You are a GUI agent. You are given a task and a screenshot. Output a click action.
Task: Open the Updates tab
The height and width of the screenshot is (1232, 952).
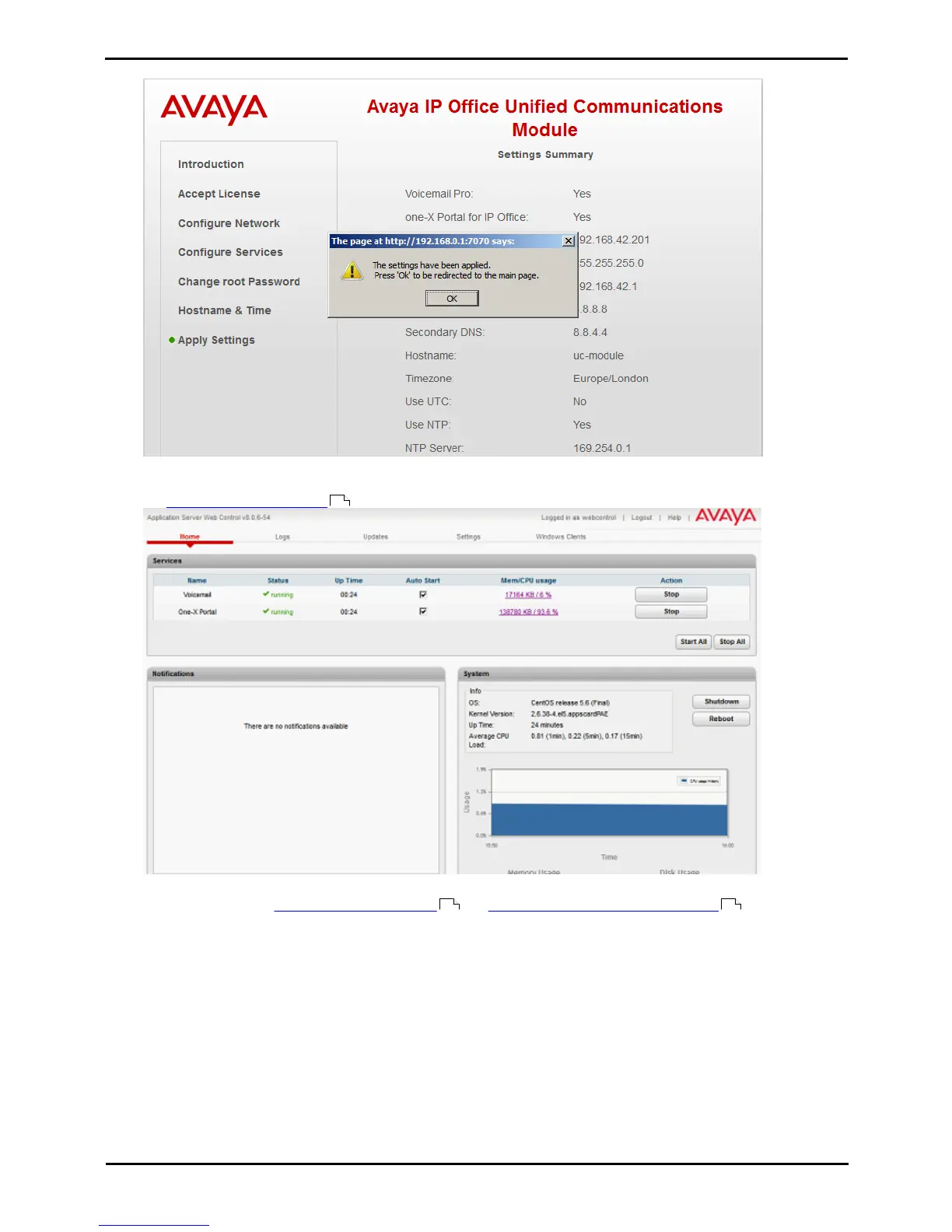coord(376,537)
